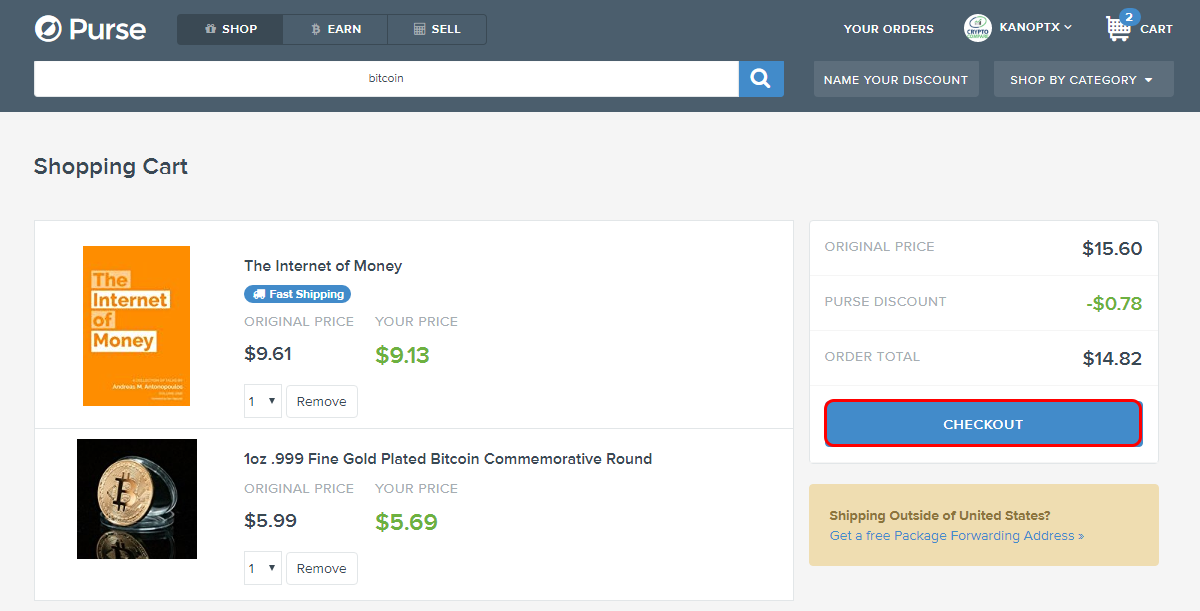Click the order total $14.82
Viewport: 1200px width, 611px height.
tap(1112, 359)
